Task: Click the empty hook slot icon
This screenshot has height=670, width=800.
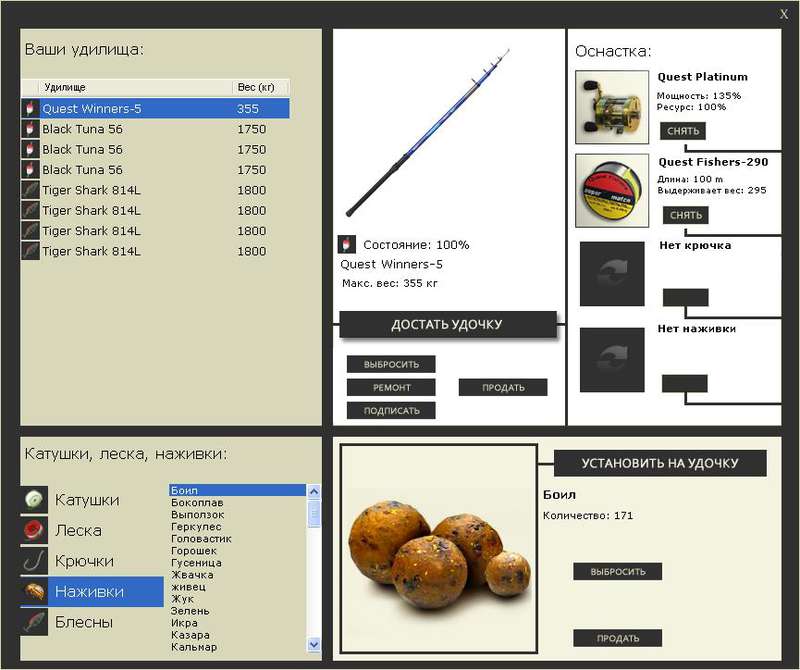Action: (612, 274)
